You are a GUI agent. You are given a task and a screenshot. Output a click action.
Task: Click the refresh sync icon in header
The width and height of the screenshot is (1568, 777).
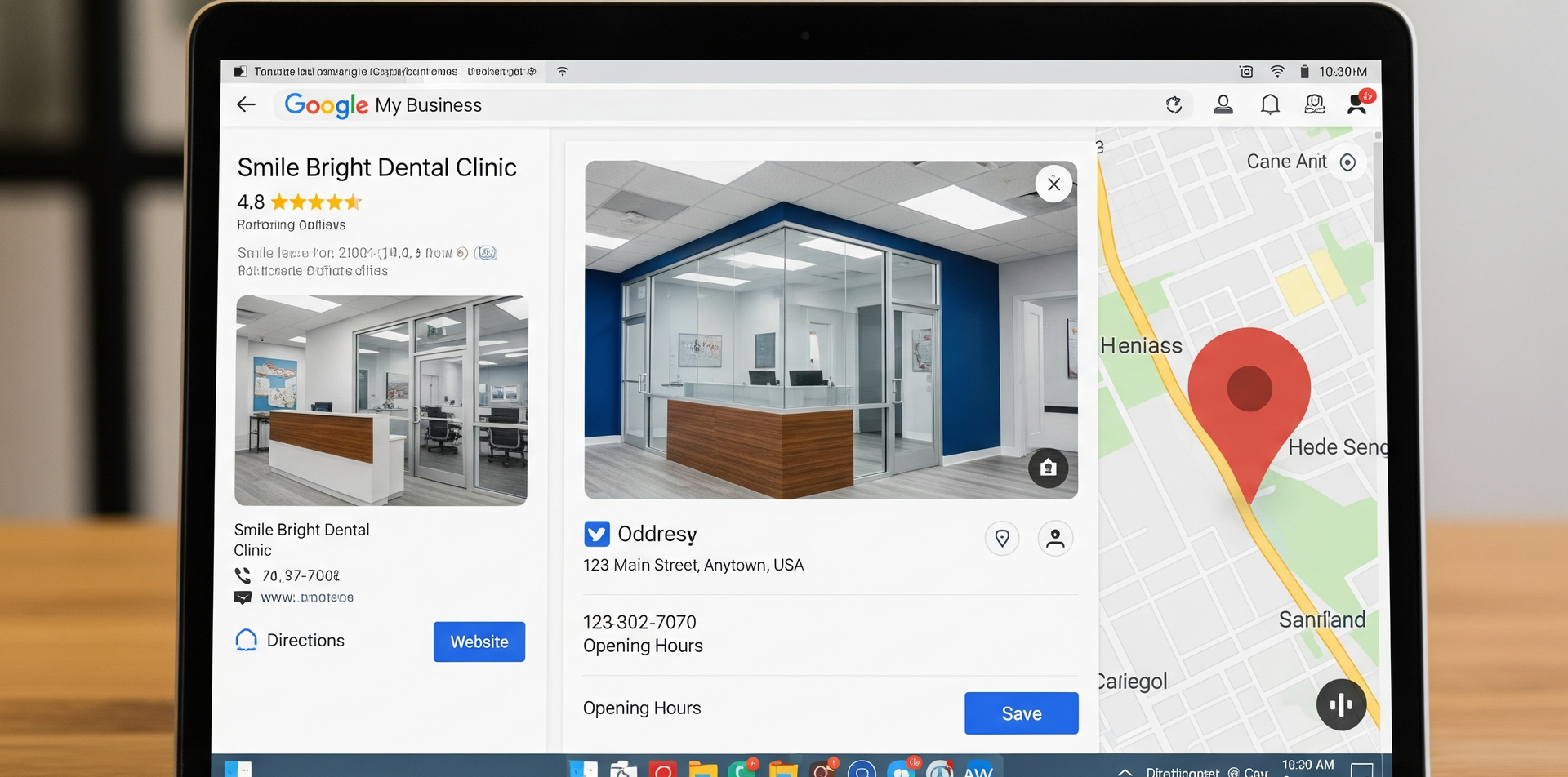point(1174,104)
